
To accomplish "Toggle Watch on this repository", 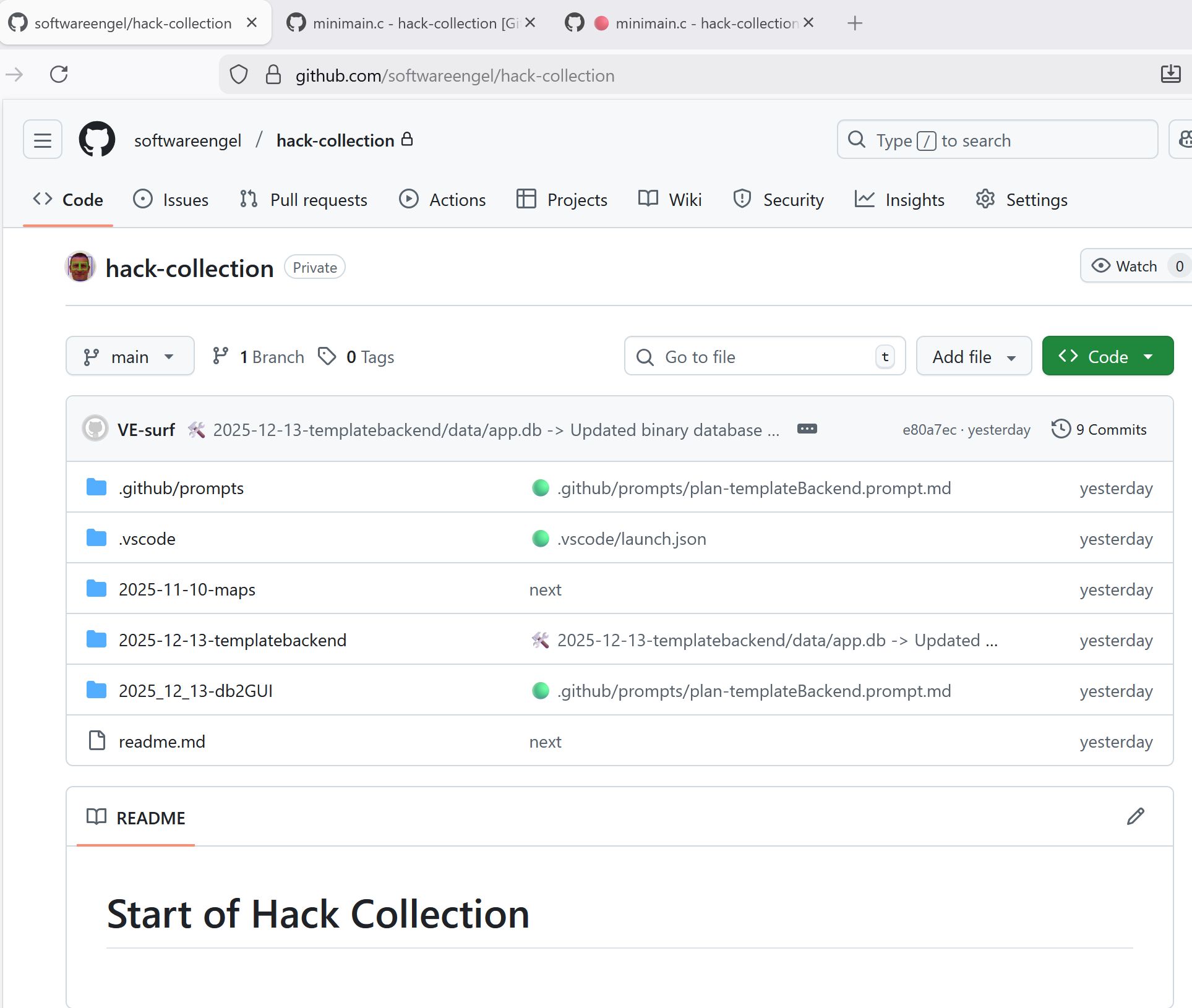I will click(1125, 266).
